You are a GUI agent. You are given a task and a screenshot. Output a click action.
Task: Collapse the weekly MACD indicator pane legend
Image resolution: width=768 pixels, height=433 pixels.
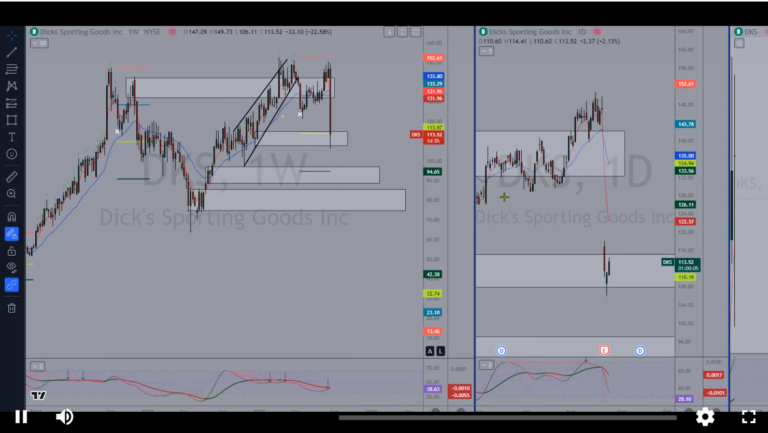pos(37,366)
